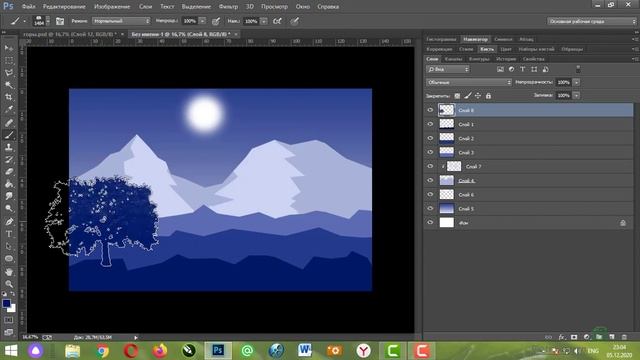Screen dimensions: 640x360
Task: Select the Clone Stamp tool
Action: pyautogui.click(x=9, y=147)
